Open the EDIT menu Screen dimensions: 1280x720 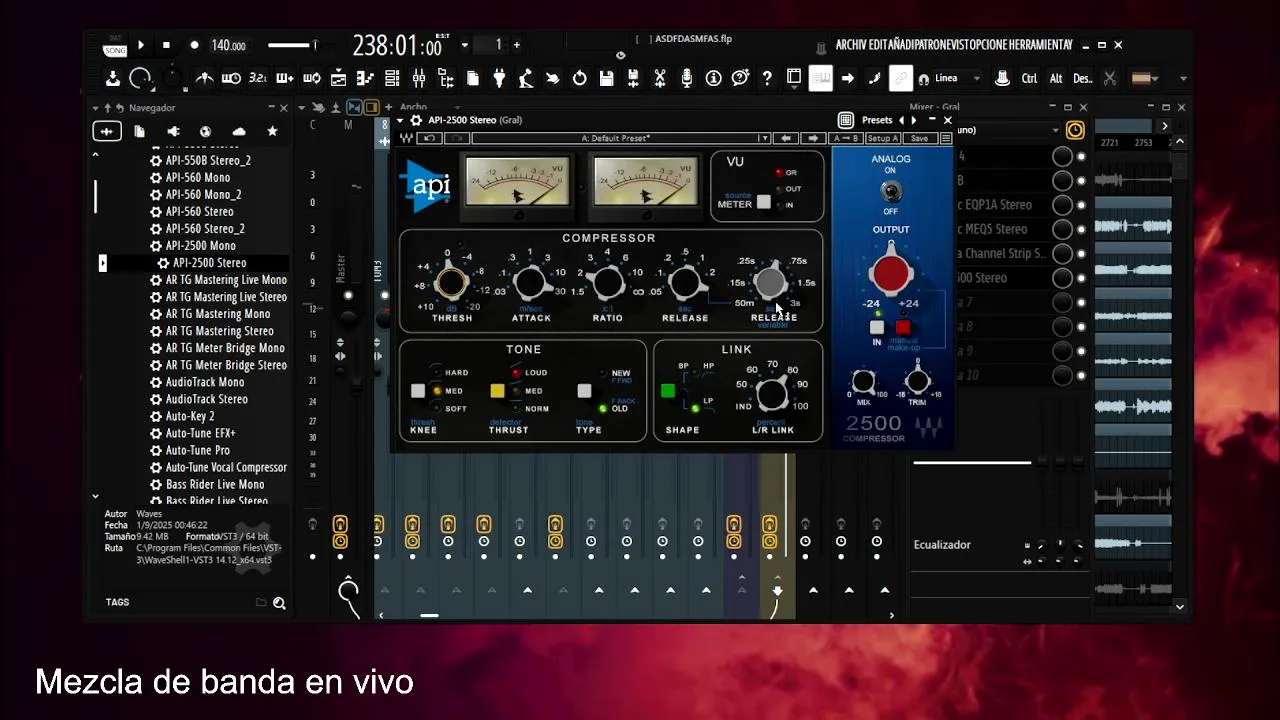(x=878, y=45)
